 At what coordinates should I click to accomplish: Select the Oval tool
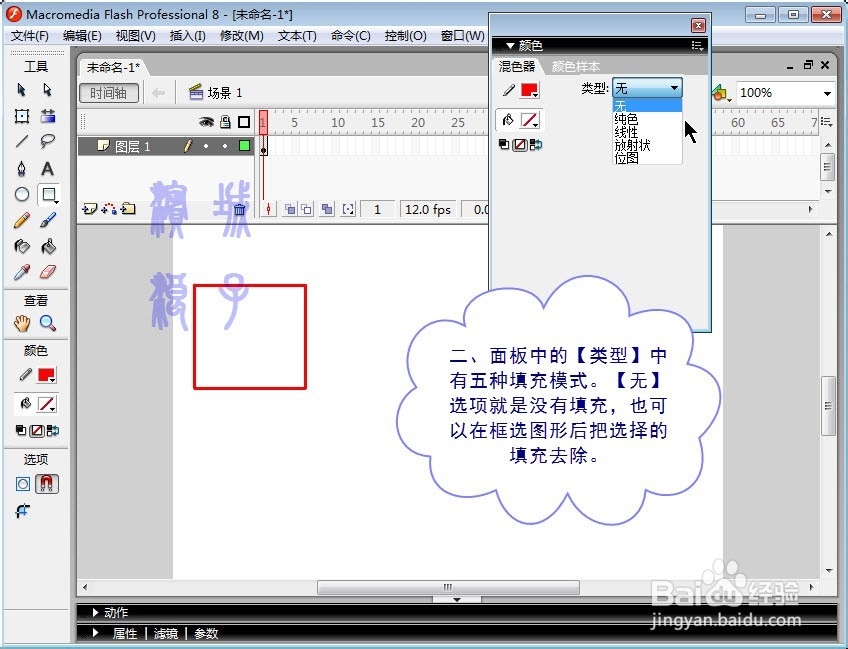coord(22,193)
